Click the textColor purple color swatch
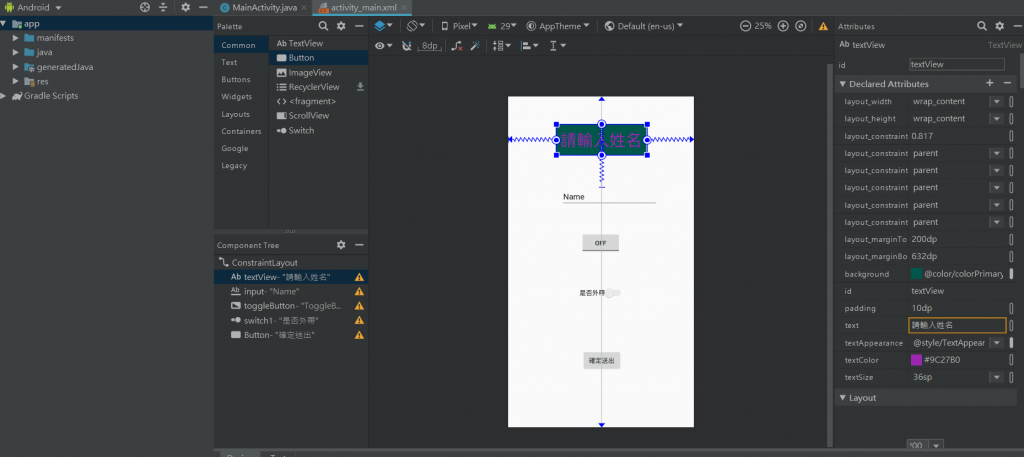 tap(916, 360)
